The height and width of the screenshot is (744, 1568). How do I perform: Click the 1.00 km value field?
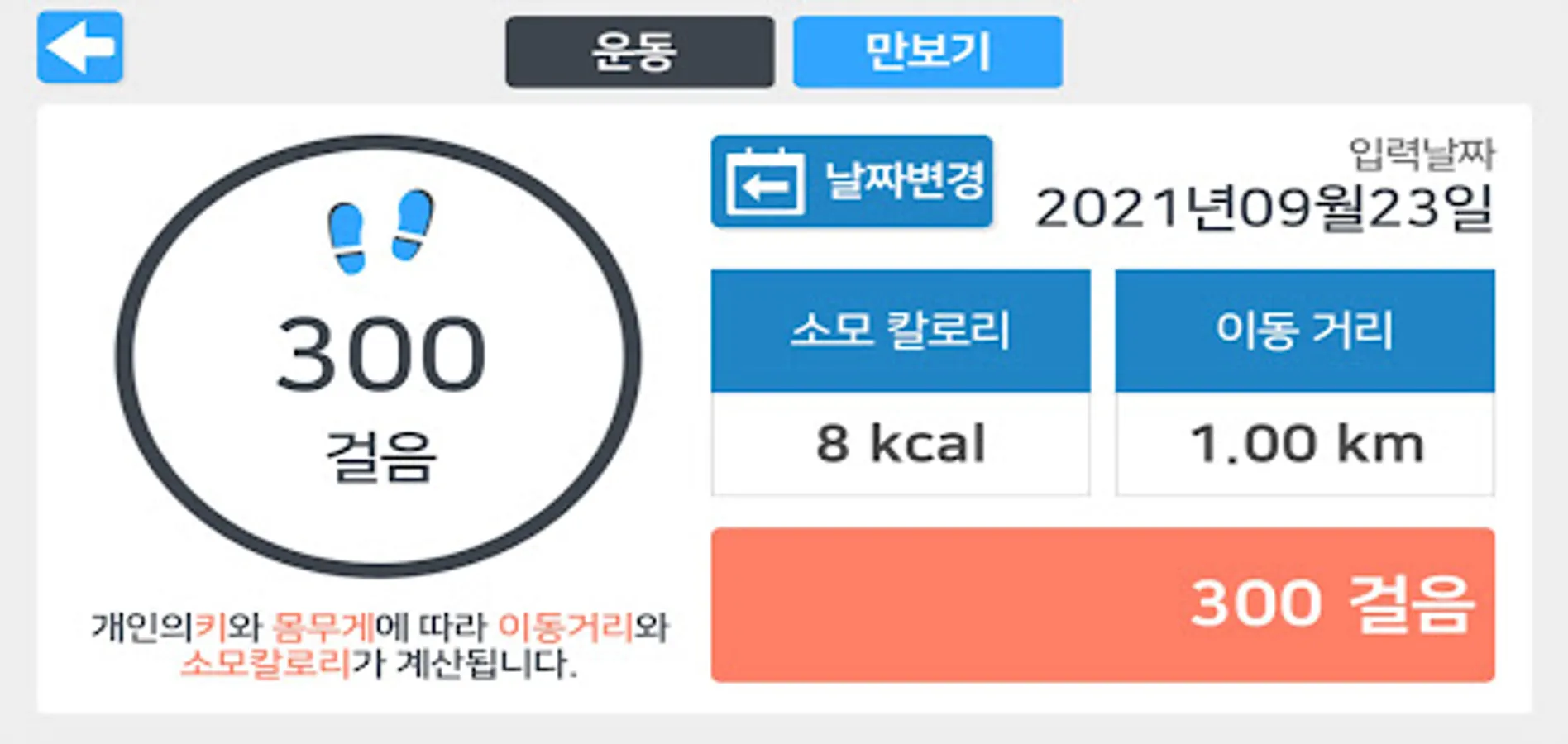(1305, 444)
